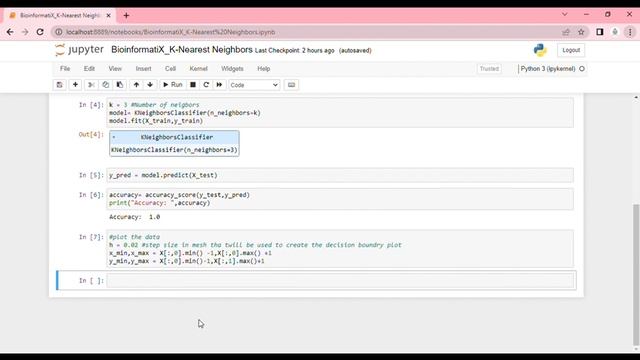Share this page icon in address bar
The height and width of the screenshot is (360, 640).
click(566, 32)
